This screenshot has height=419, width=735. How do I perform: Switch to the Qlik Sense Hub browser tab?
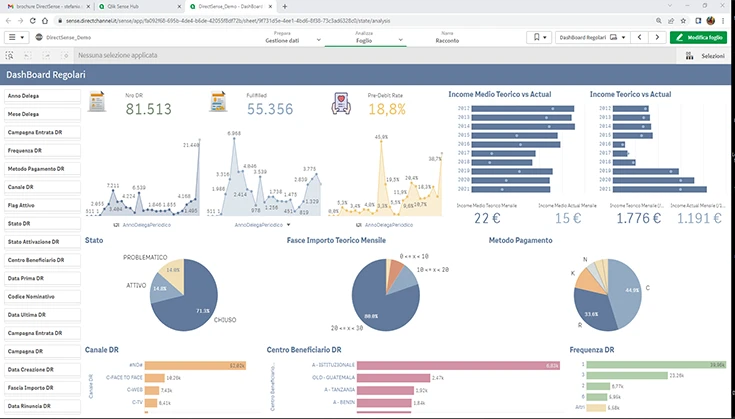click(x=140, y=7)
